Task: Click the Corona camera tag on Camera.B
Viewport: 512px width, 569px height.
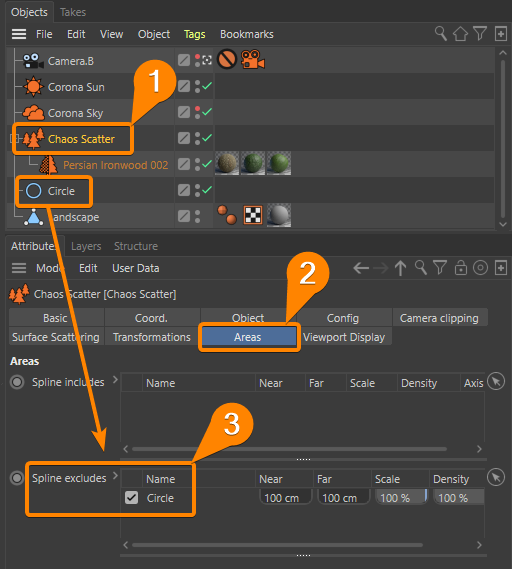Action: (253, 59)
